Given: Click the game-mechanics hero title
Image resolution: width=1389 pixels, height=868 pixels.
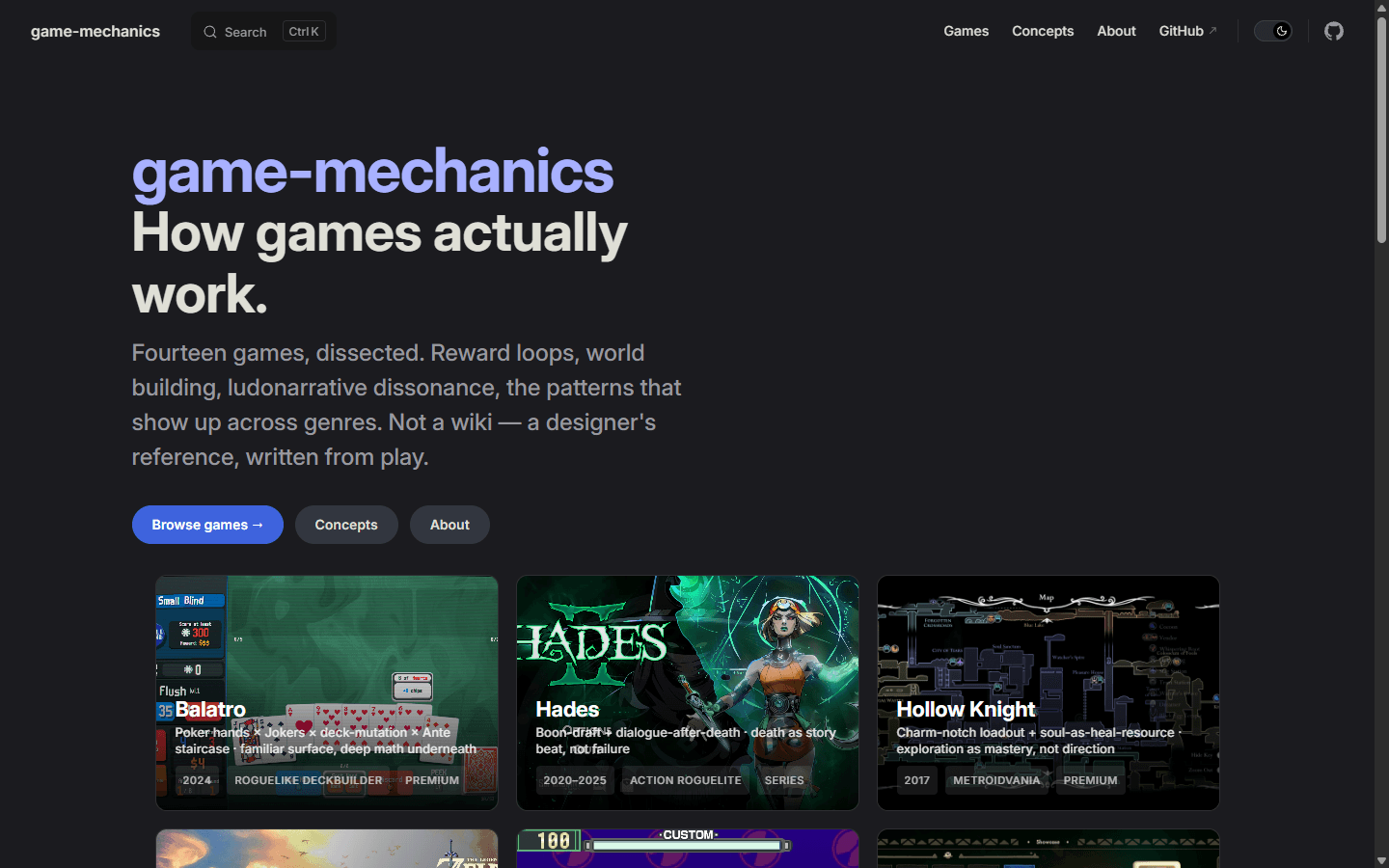Looking at the screenshot, I should [x=372, y=171].
